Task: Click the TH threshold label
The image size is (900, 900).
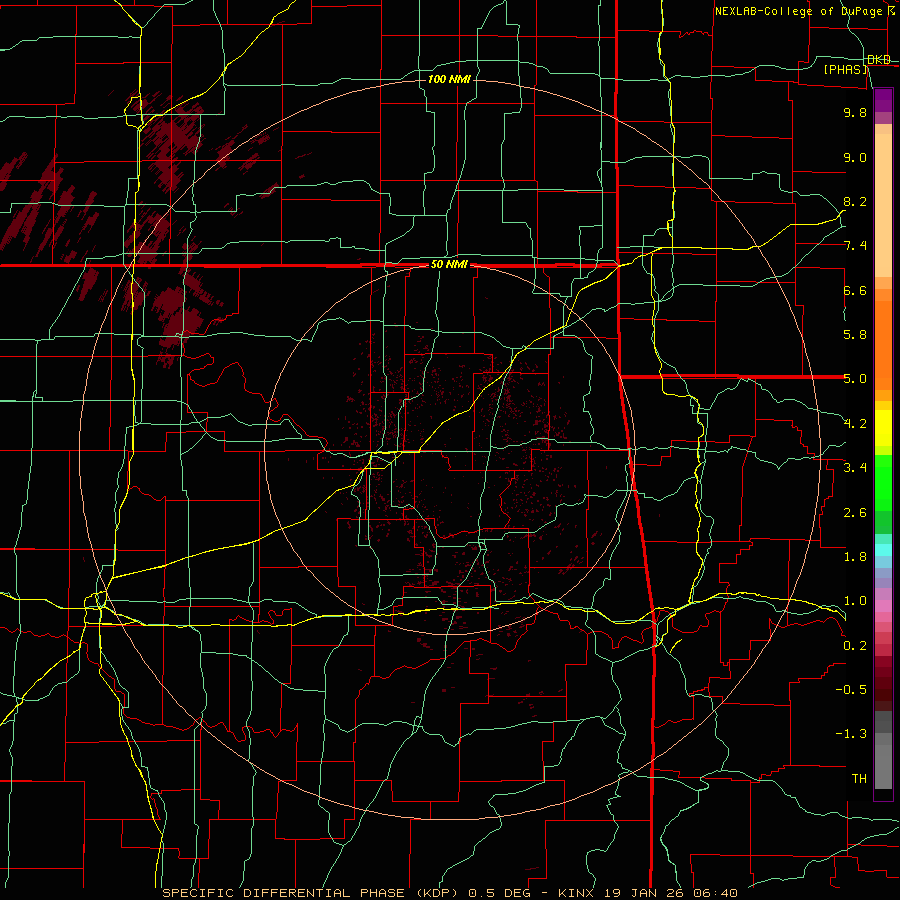Action: (859, 779)
